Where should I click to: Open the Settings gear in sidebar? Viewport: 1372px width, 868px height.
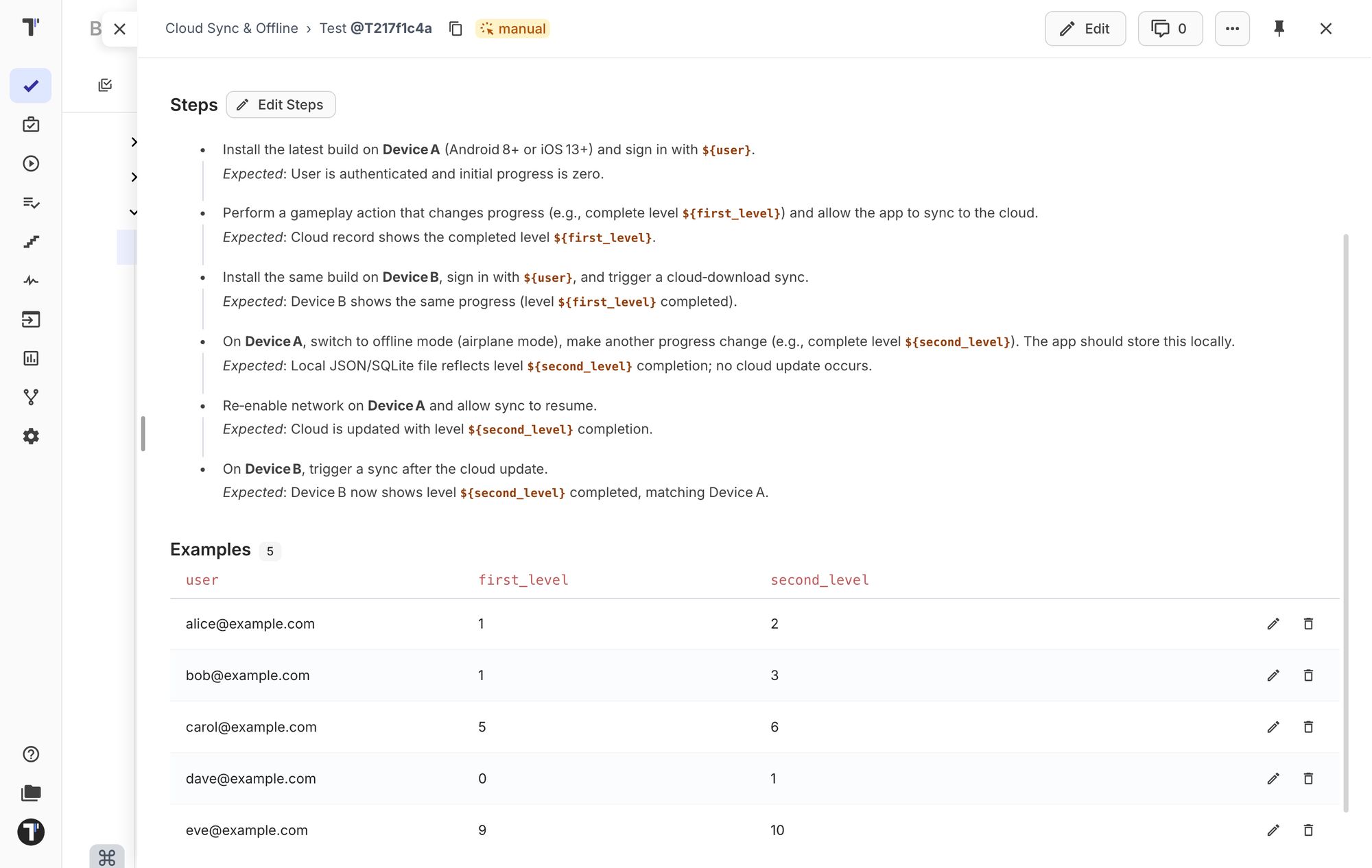coord(31,436)
